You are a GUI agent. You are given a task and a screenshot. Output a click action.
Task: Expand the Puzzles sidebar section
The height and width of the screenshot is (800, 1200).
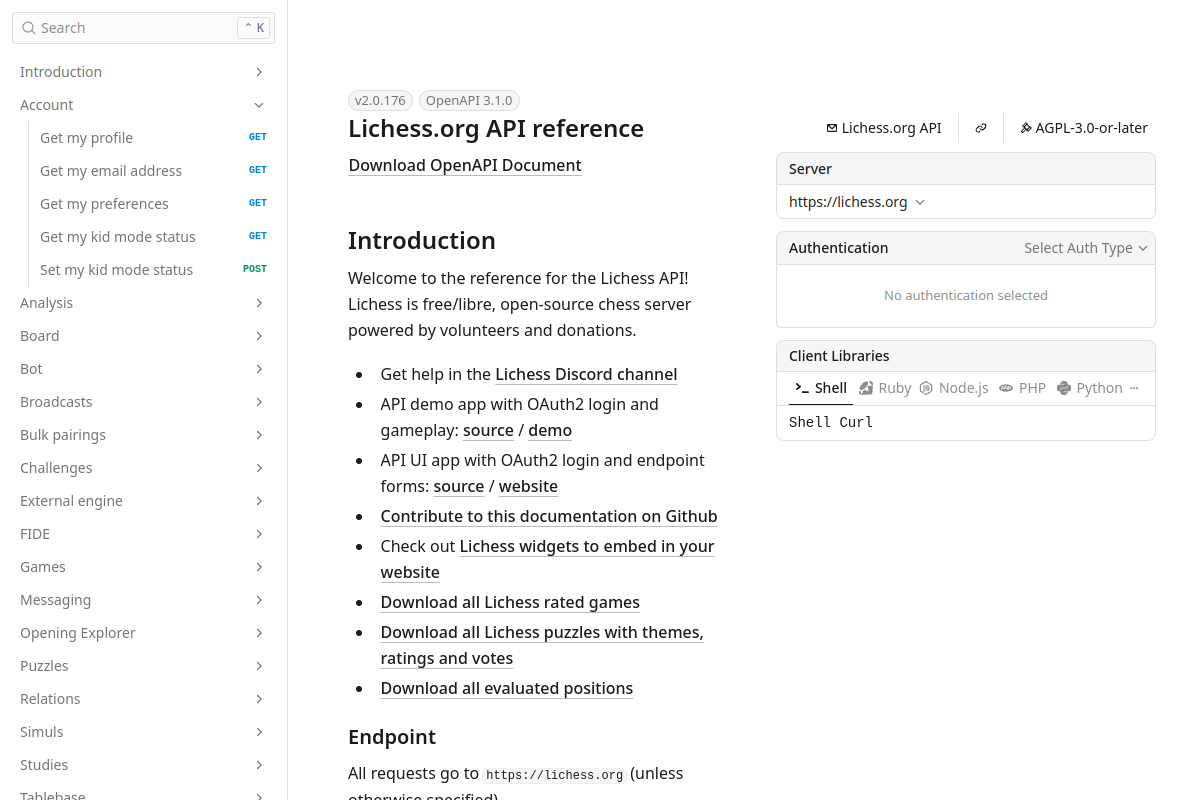259,666
